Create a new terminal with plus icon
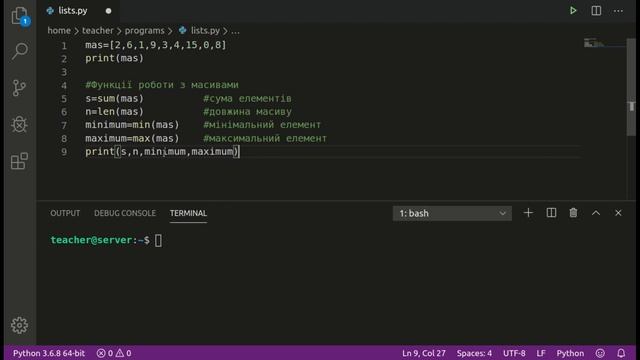This screenshot has width=640, height=360. tap(528, 213)
